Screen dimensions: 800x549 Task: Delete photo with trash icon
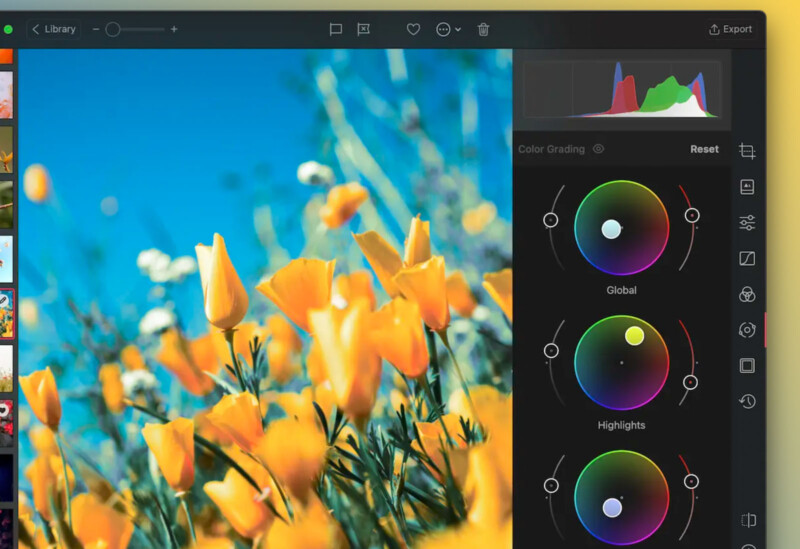coord(483,30)
